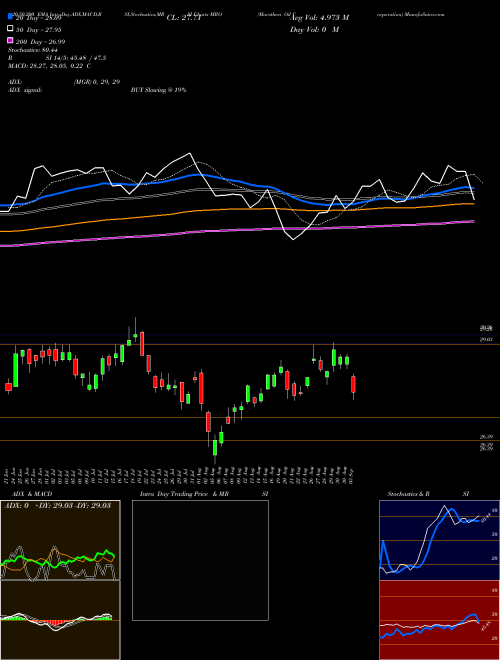The width and height of the screenshot is (500, 660).
Task: Open the ADX line chart panel
Action: click(x=60, y=540)
